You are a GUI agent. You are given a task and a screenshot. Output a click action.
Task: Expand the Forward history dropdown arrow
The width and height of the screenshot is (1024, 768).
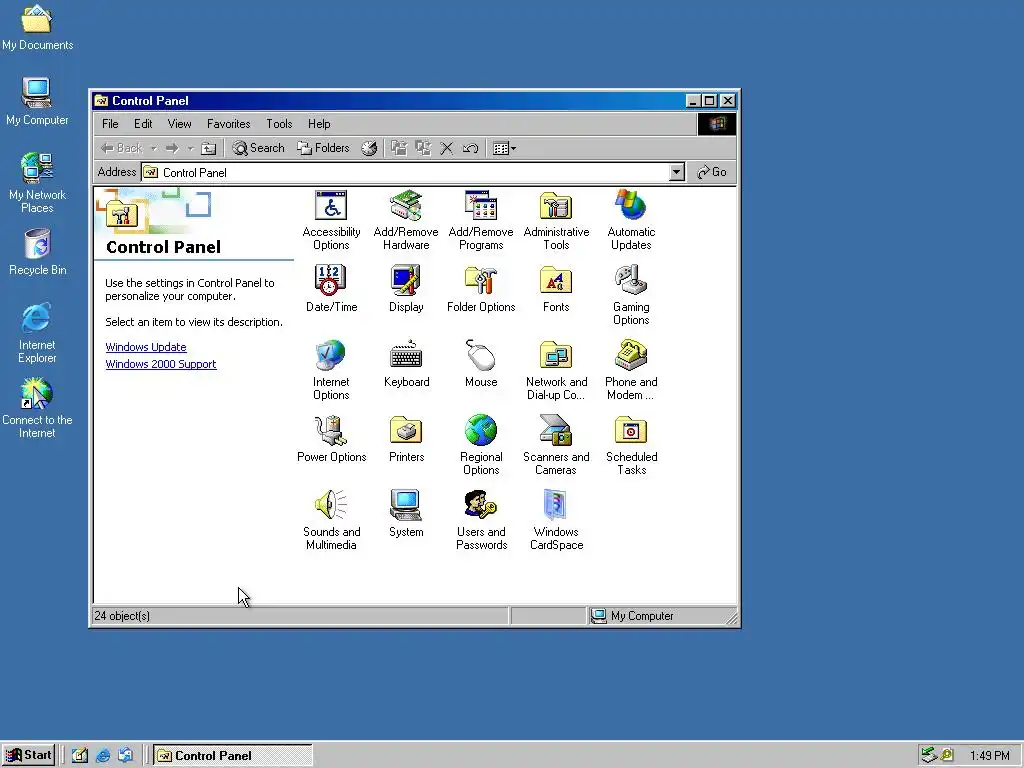coord(191,148)
